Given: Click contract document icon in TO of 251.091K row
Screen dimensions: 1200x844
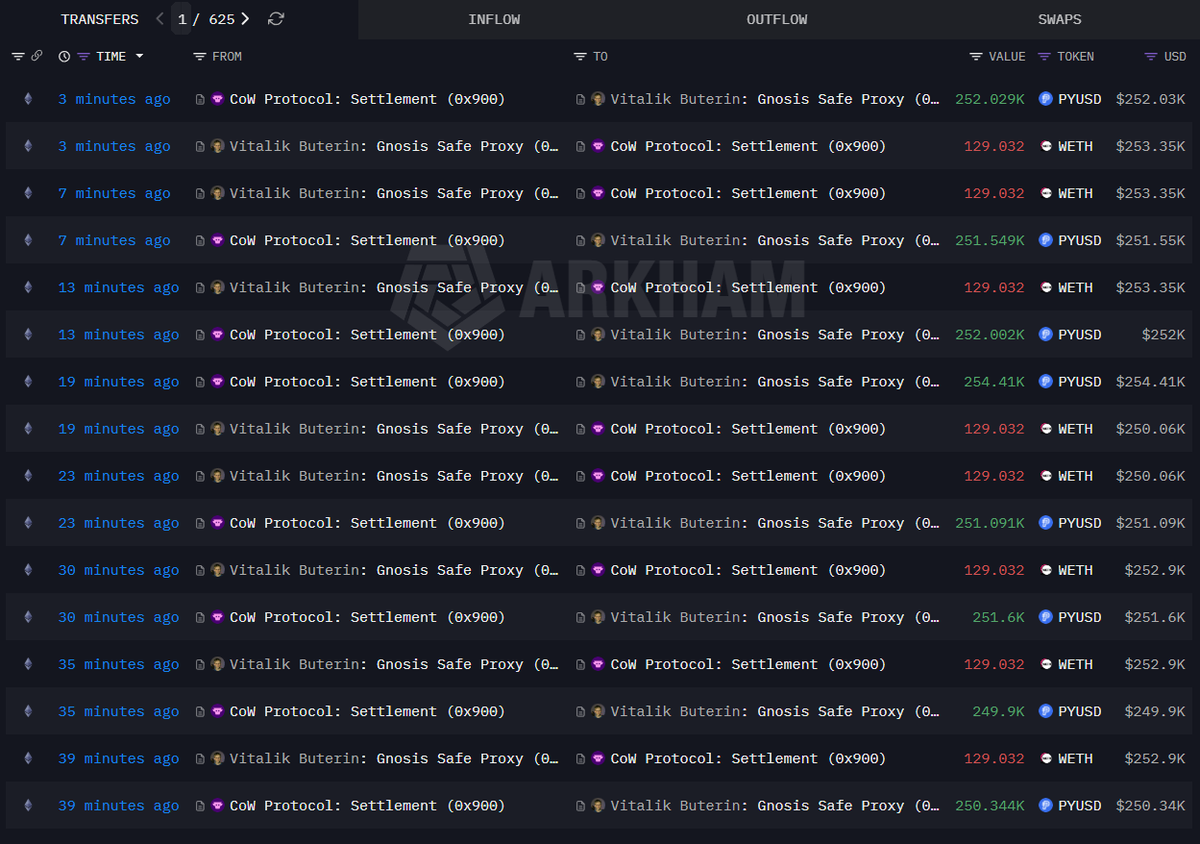Looking at the screenshot, I should 581,523.
